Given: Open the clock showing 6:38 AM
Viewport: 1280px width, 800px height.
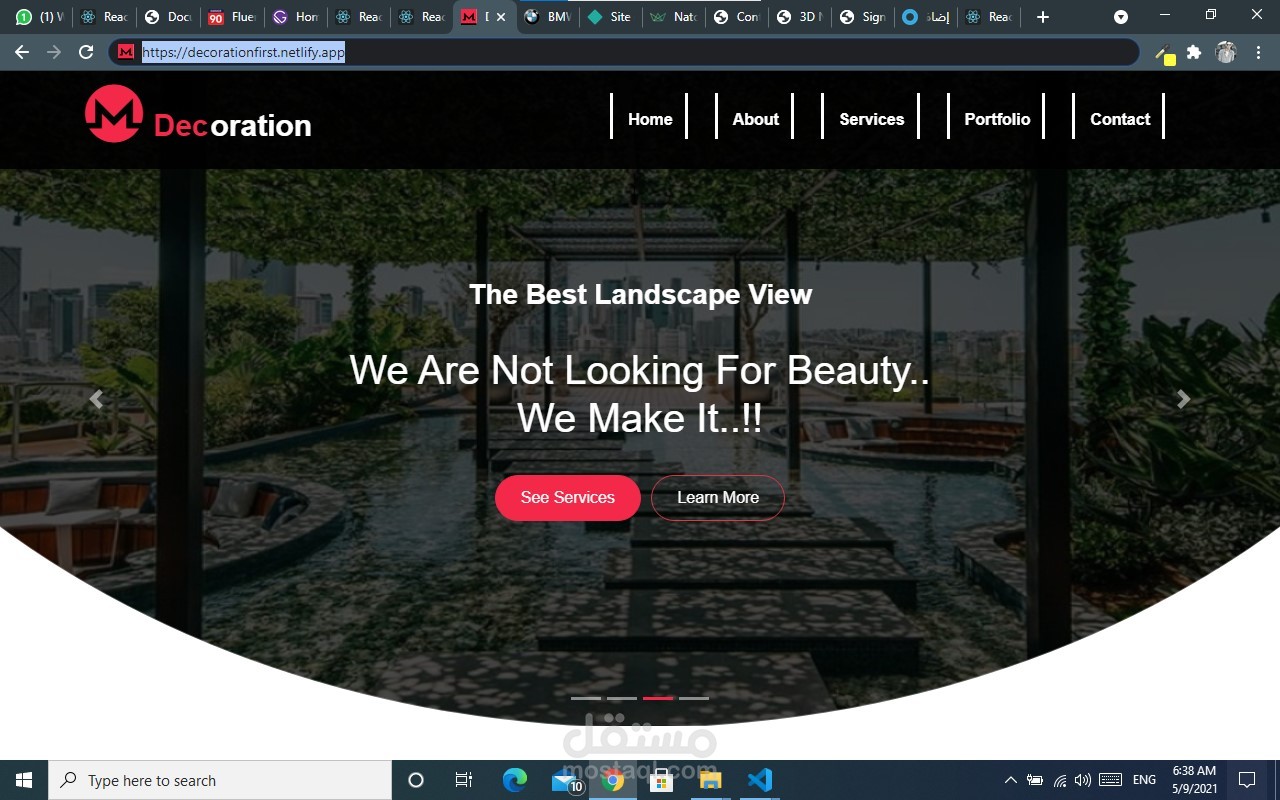Looking at the screenshot, I should point(1194,780).
